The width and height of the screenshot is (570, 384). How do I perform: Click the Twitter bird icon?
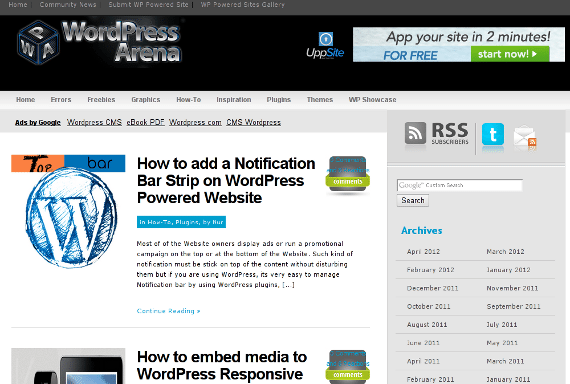(493, 134)
